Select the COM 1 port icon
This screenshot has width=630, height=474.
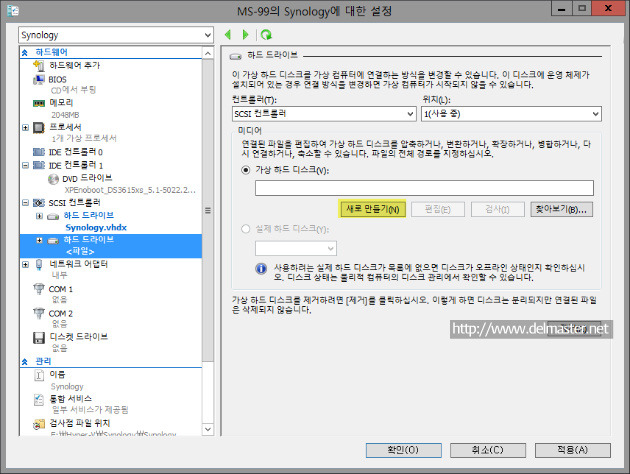tap(39, 289)
